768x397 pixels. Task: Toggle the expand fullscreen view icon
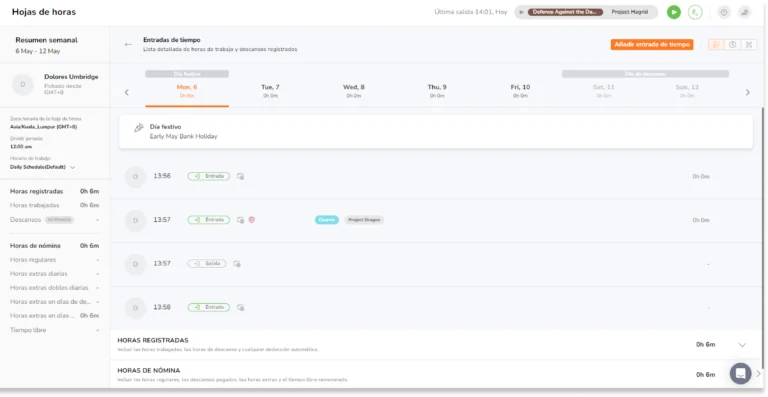pyautogui.click(x=748, y=45)
